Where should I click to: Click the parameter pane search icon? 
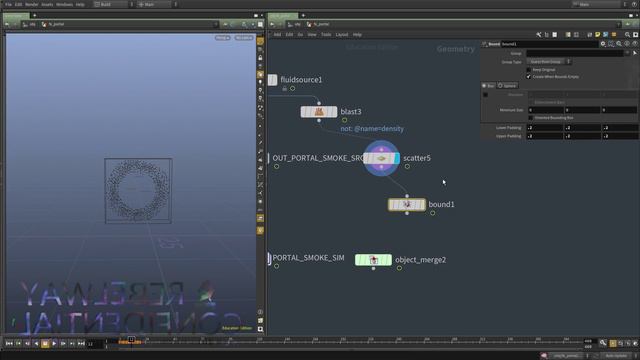(x=619, y=44)
